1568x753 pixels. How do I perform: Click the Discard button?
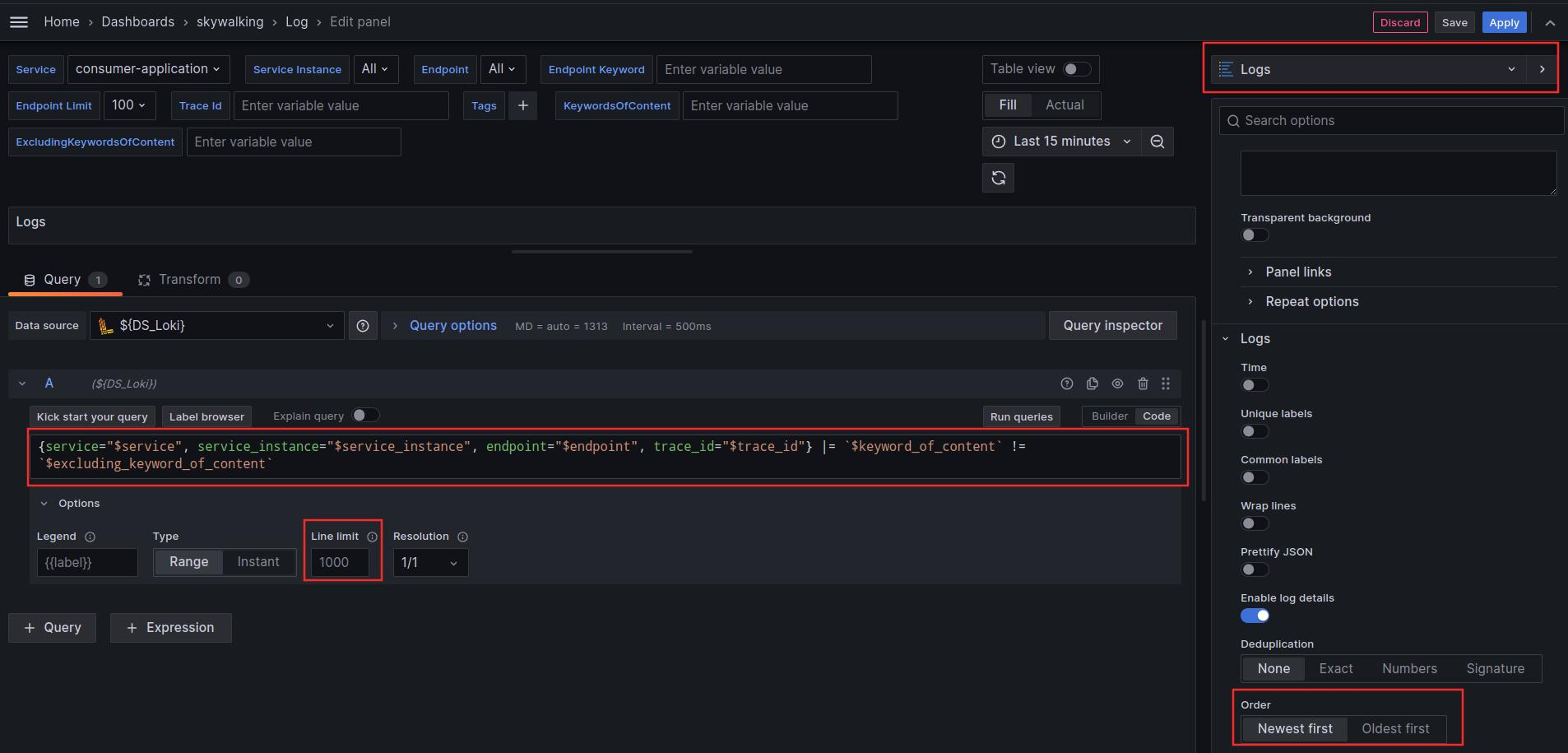click(1400, 23)
